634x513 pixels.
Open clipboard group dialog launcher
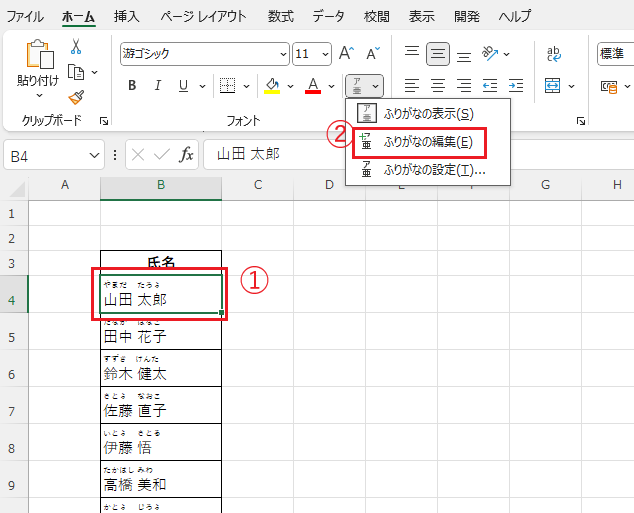[x=104, y=121]
